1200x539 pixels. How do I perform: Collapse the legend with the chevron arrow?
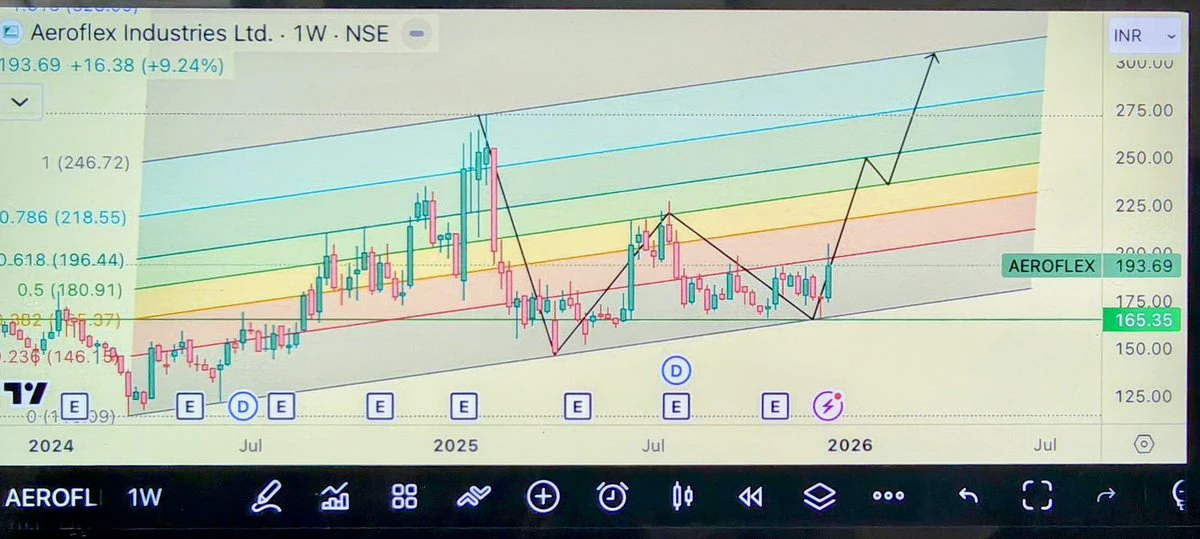(21, 101)
